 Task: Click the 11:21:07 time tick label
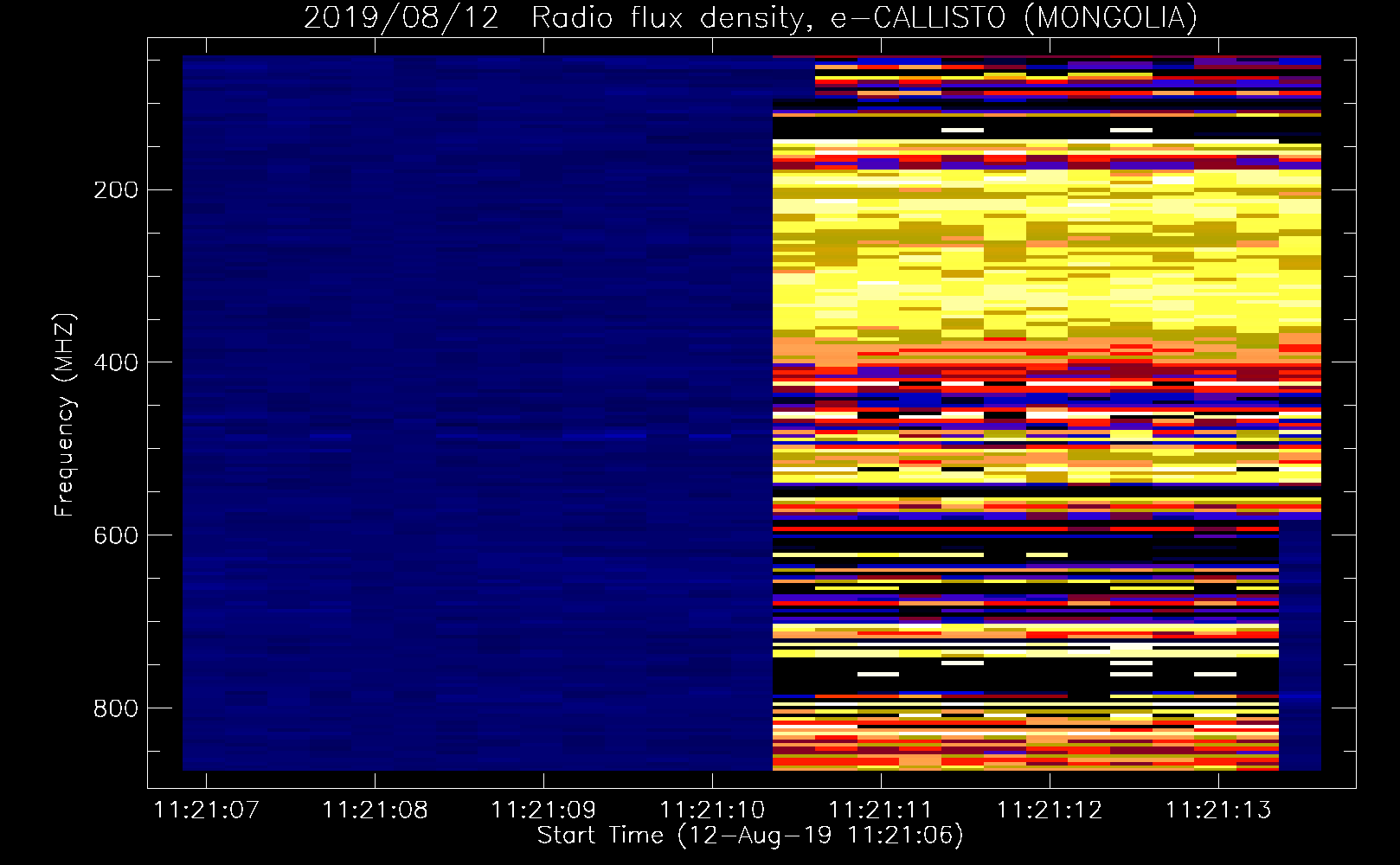pyautogui.click(x=207, y=810)
